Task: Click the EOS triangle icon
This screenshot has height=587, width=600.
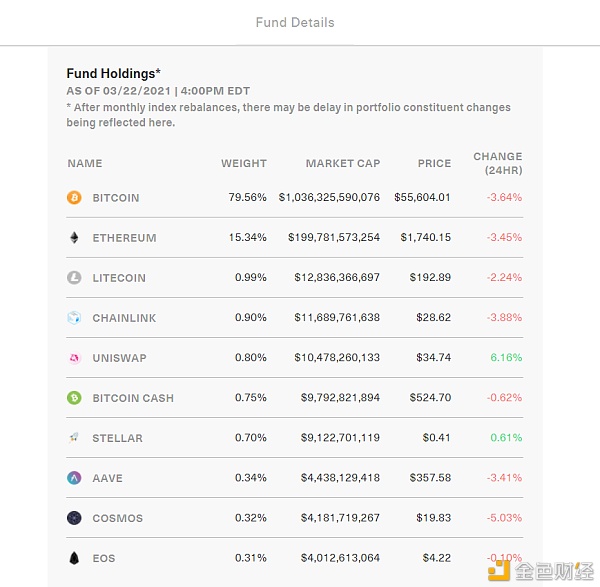Action: 74,558
